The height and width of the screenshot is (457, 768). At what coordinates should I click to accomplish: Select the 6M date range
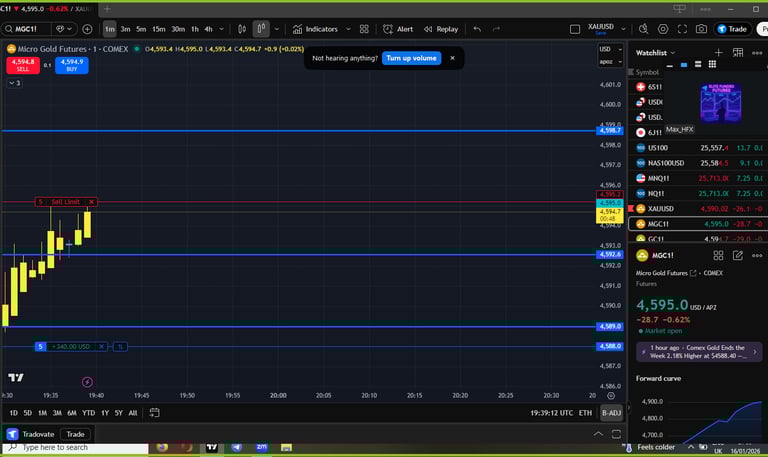click(x=72, y=413)
